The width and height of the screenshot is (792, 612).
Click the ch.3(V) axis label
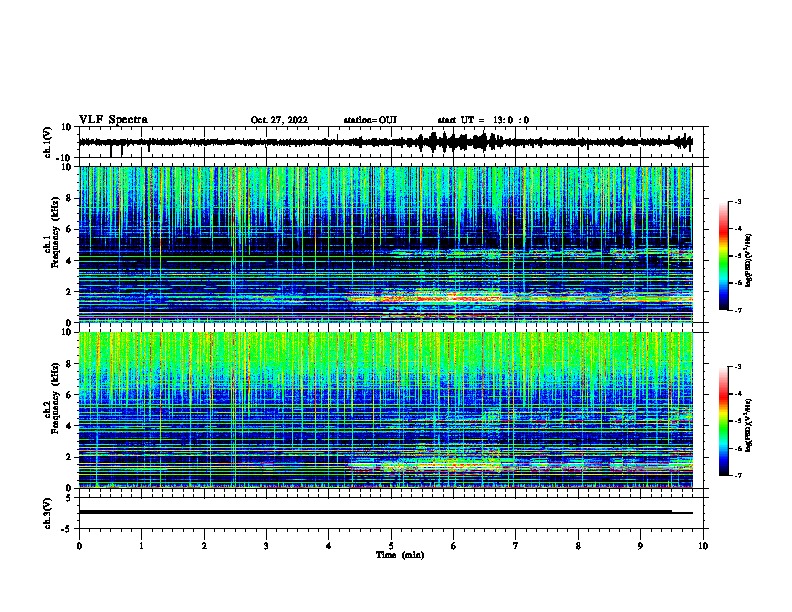click(47, 513)
